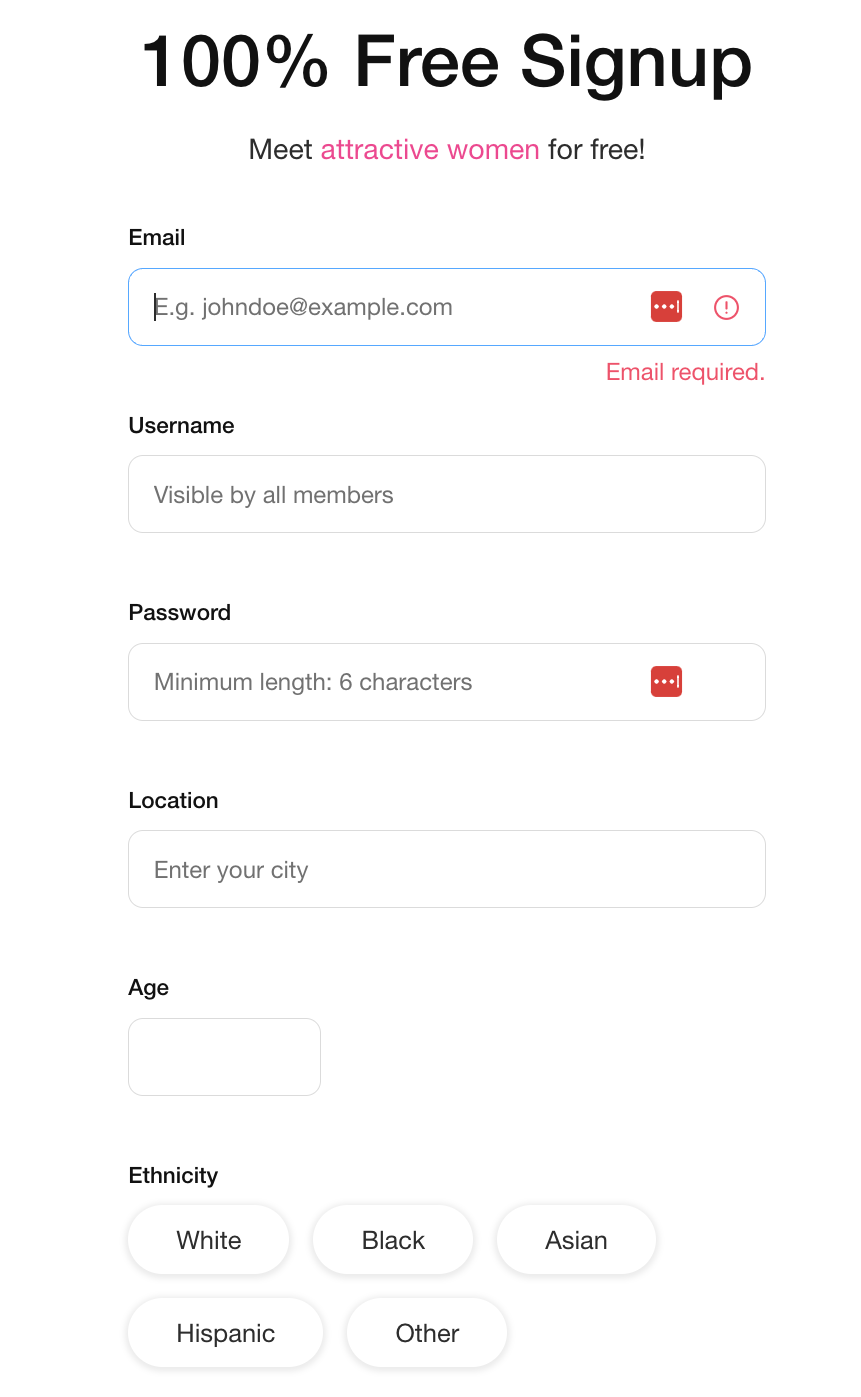861x1397 pixels.
Task: Click the LastPass icon in the Password field
Action: pos(666,681)
